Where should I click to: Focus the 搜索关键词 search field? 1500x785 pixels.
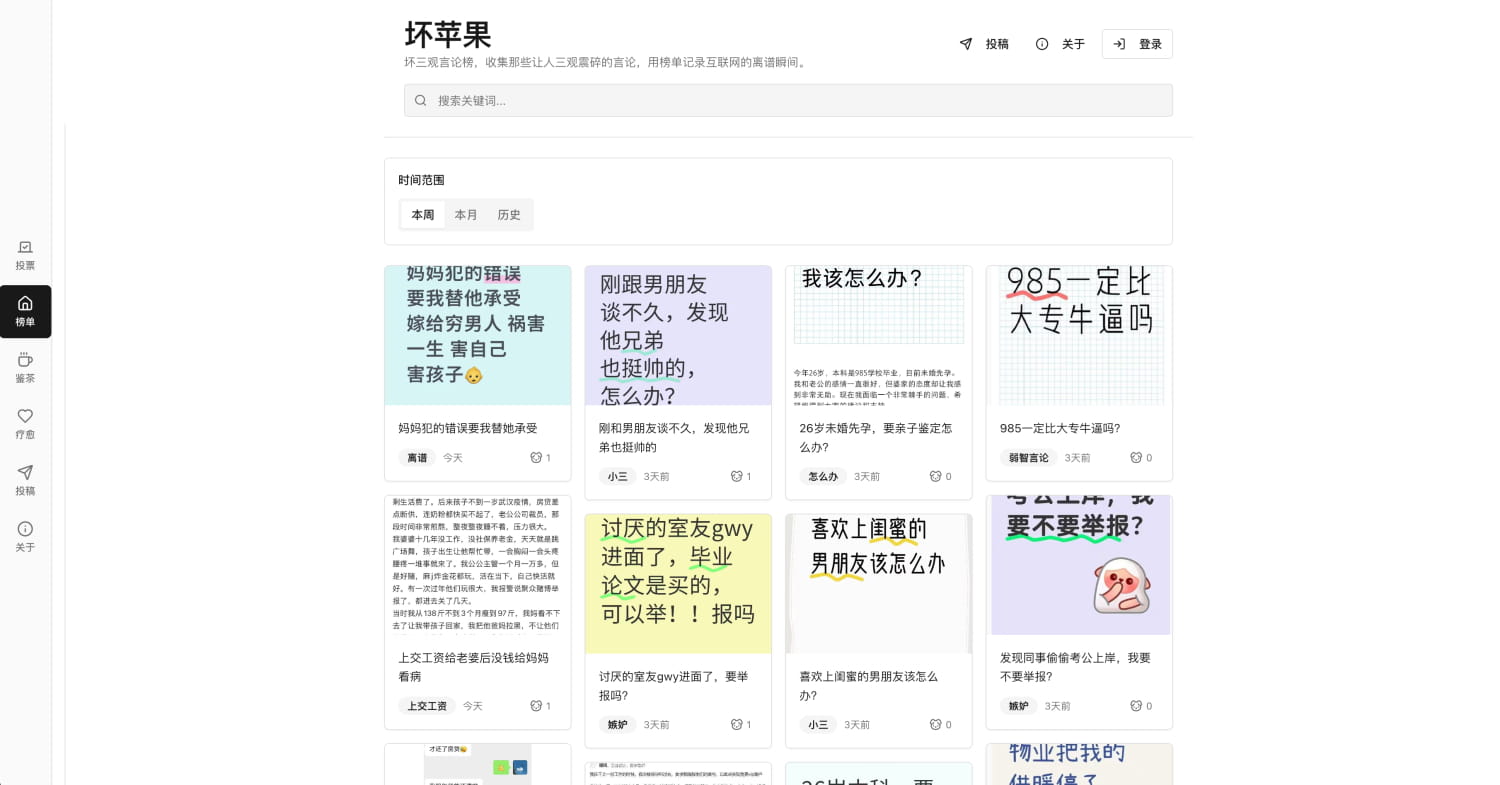[x=788, y=100]
